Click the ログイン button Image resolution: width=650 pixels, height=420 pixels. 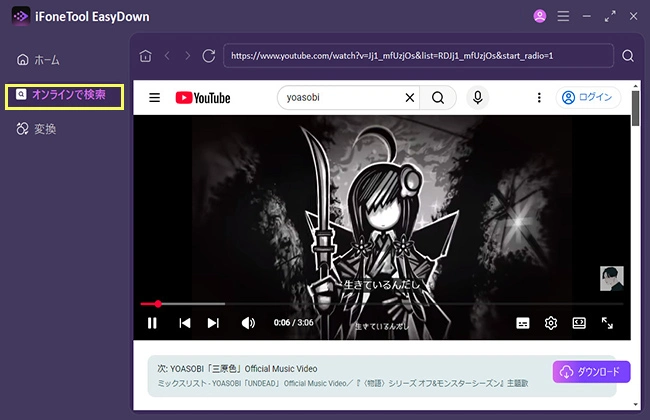coord(588,97)
